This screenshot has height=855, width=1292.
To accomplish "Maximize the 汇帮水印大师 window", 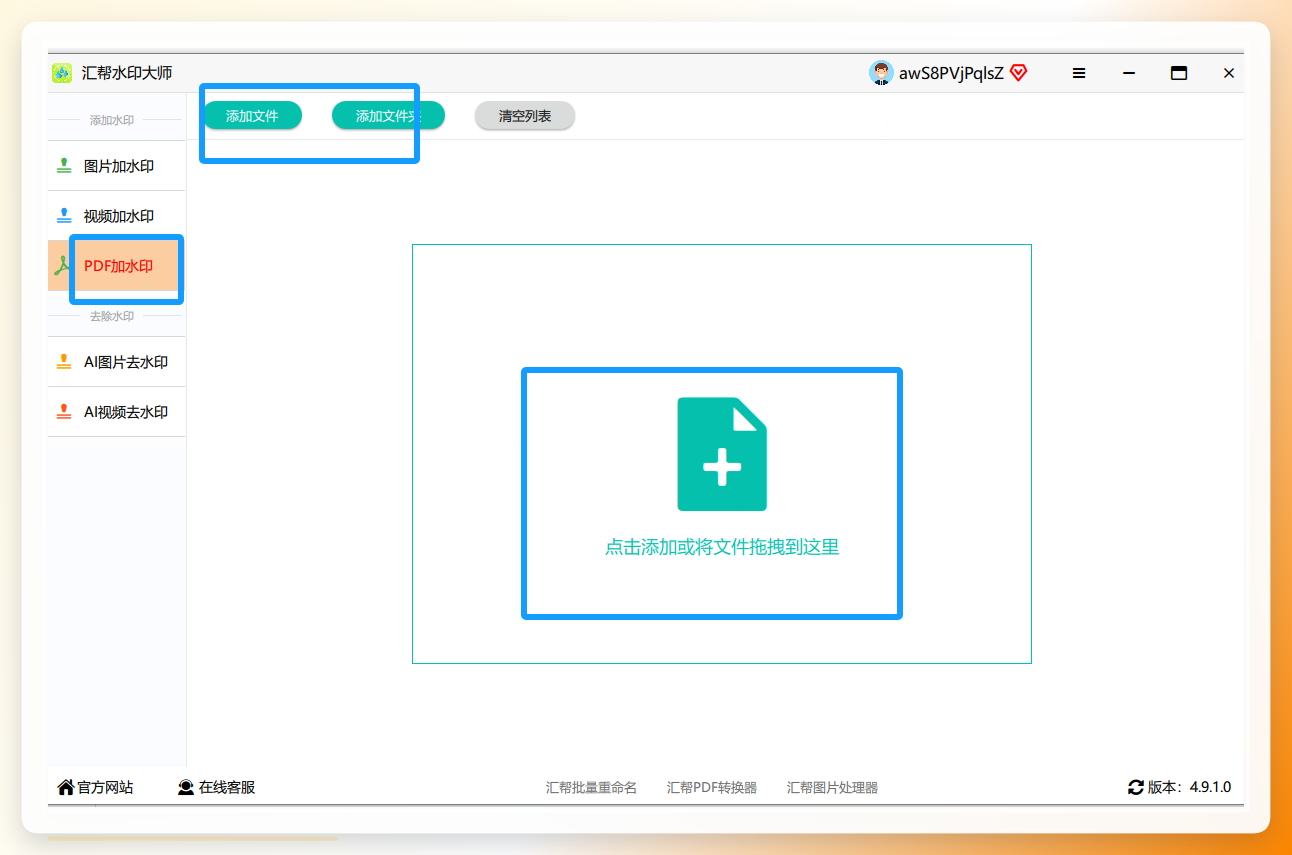I will (1179, 73).
